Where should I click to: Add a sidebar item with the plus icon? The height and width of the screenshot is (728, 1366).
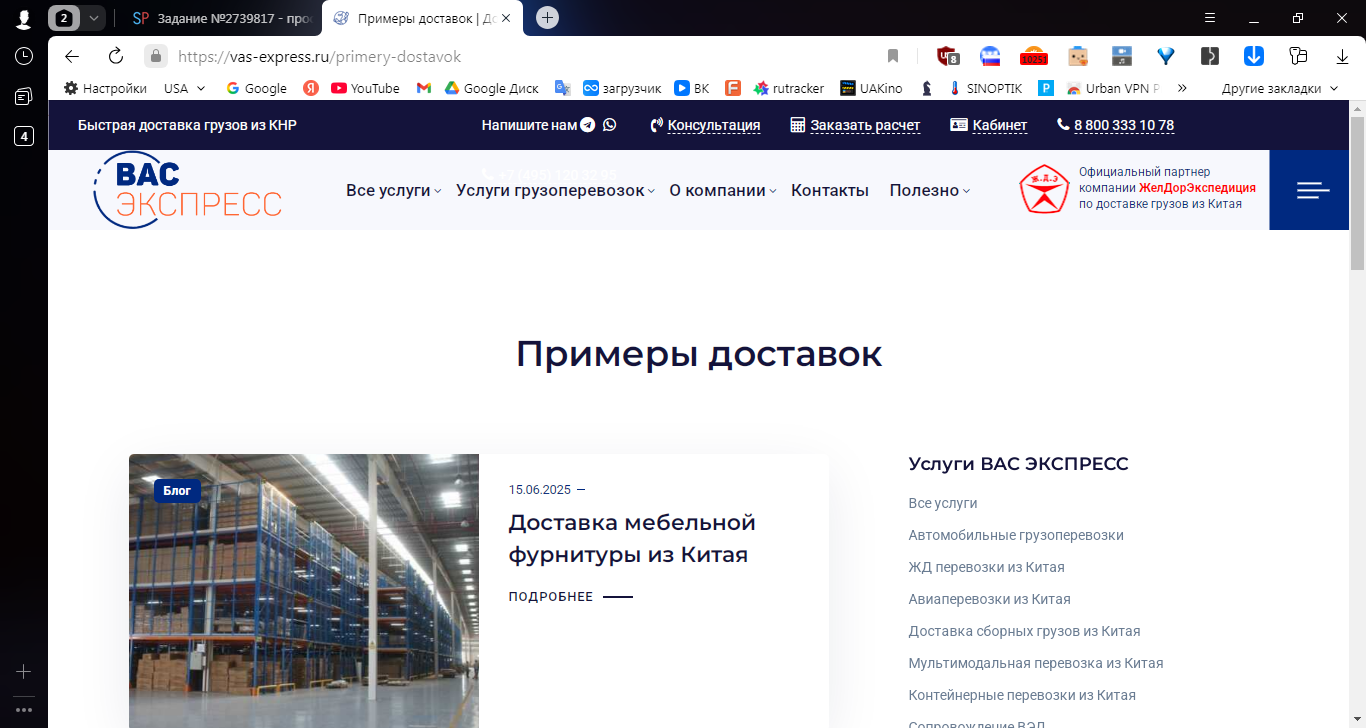click(x=24, y=672)
